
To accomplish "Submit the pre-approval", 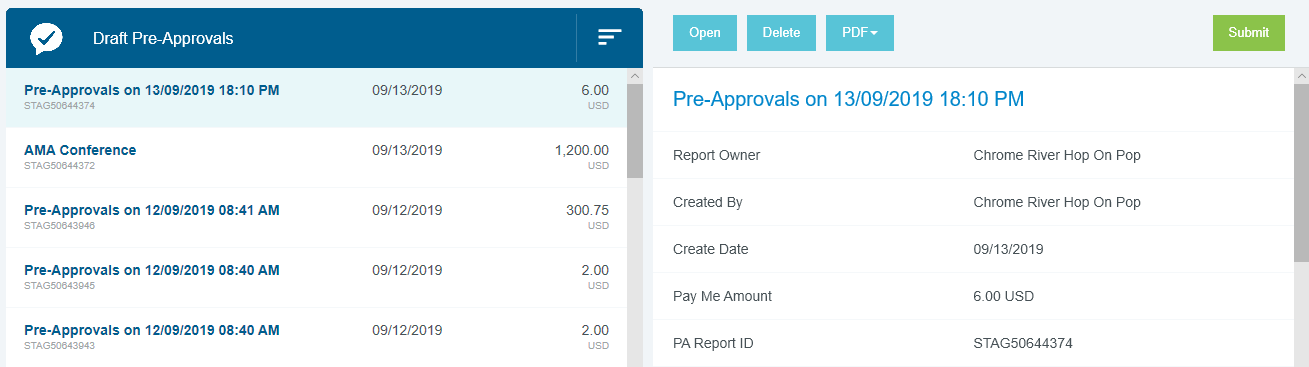I will coord(1248,33).
